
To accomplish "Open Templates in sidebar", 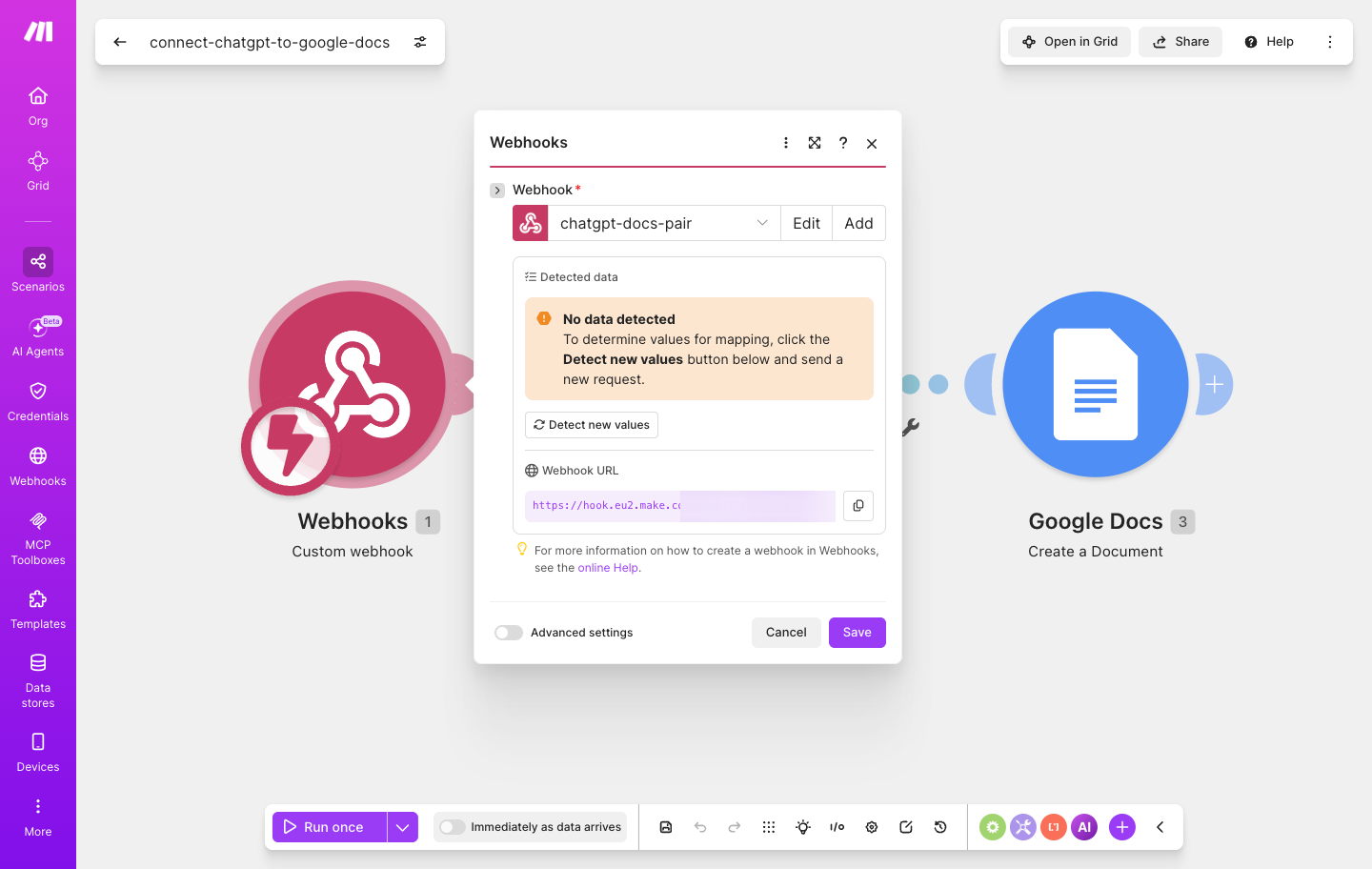I will (x=38, y=610).
